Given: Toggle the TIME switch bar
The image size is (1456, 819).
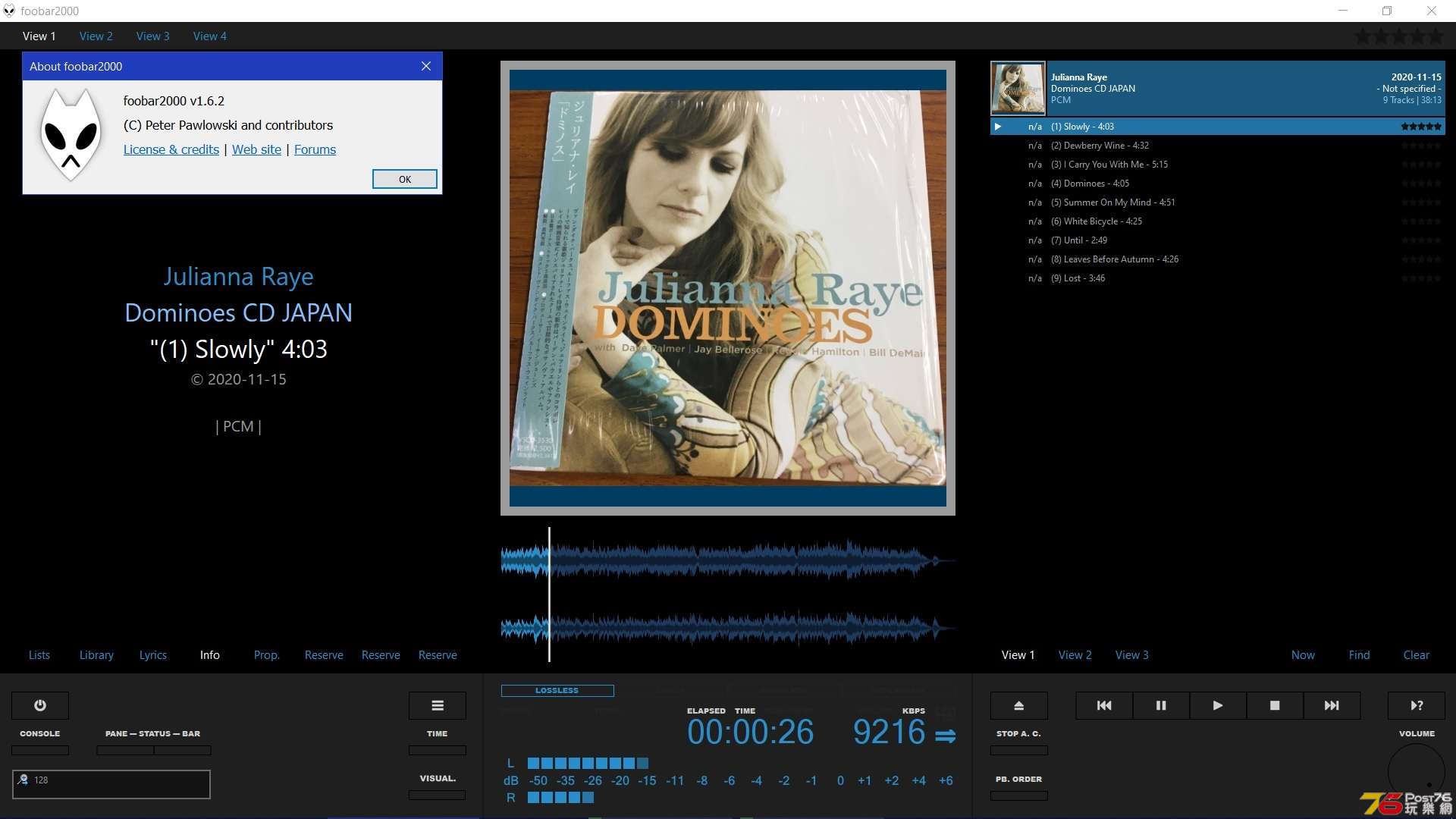Looking at the screenshot, I should (438, 750).
